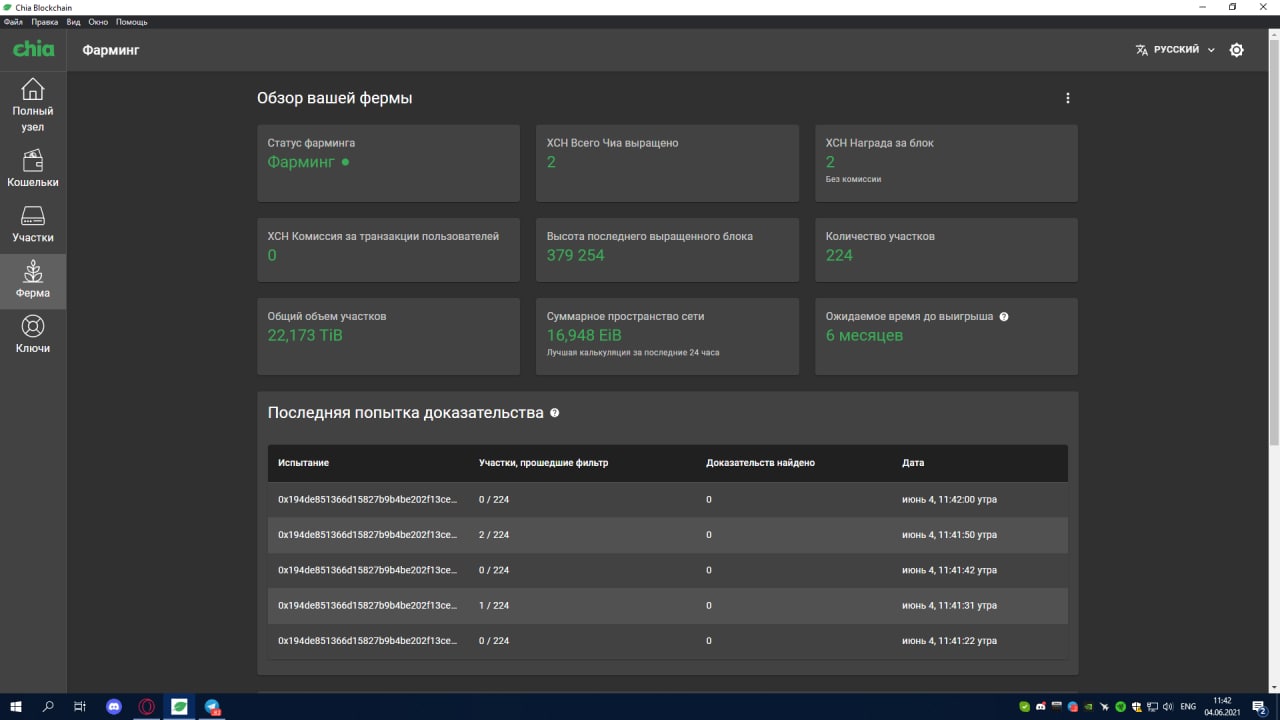The height and width of the screenshot is (720, 1280).
Task: Click the NVIDIA tray icon
Action: pyautogui.click(x=1088, y=707)
